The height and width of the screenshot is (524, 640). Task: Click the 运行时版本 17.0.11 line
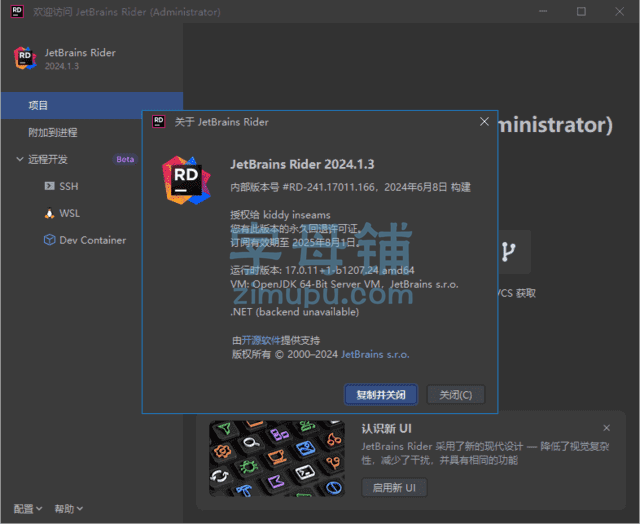pyautogui.click(x=322, y=270)
